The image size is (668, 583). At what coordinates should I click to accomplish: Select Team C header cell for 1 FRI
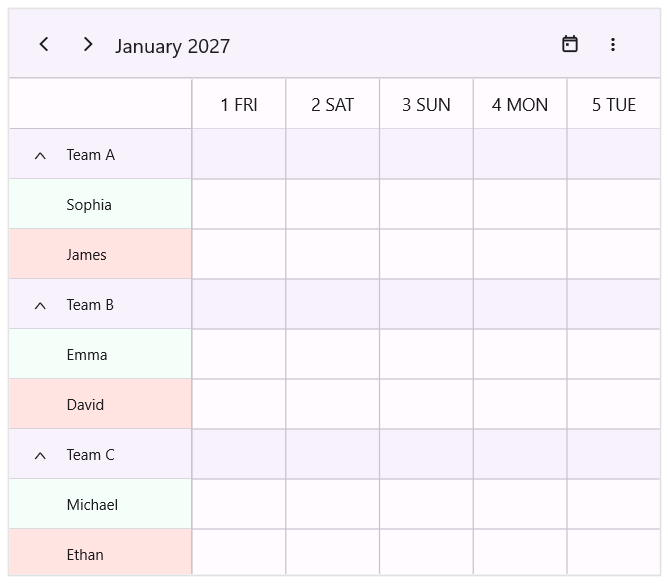point(239,454)
